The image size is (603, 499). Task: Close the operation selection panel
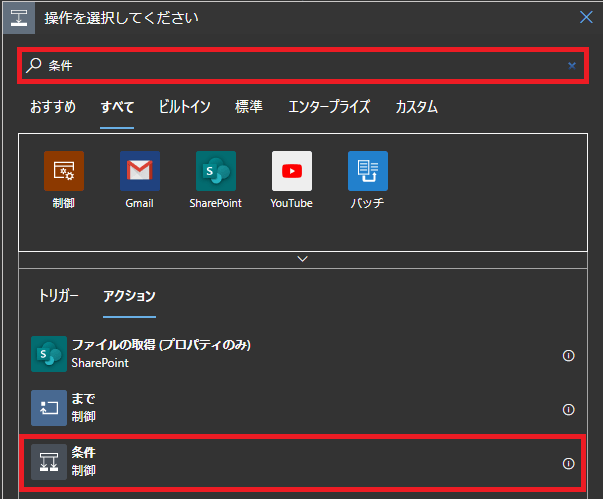pos(586,17)
